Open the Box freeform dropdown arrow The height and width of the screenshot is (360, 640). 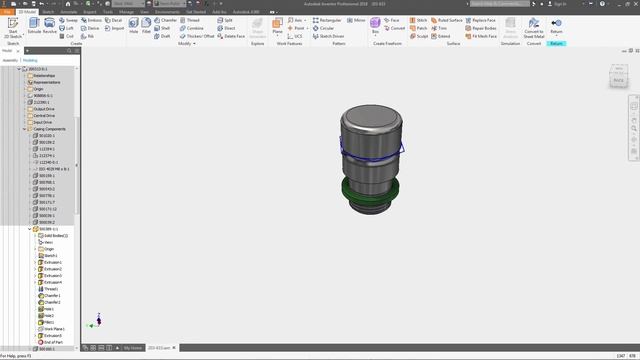[x=375, y=36]
